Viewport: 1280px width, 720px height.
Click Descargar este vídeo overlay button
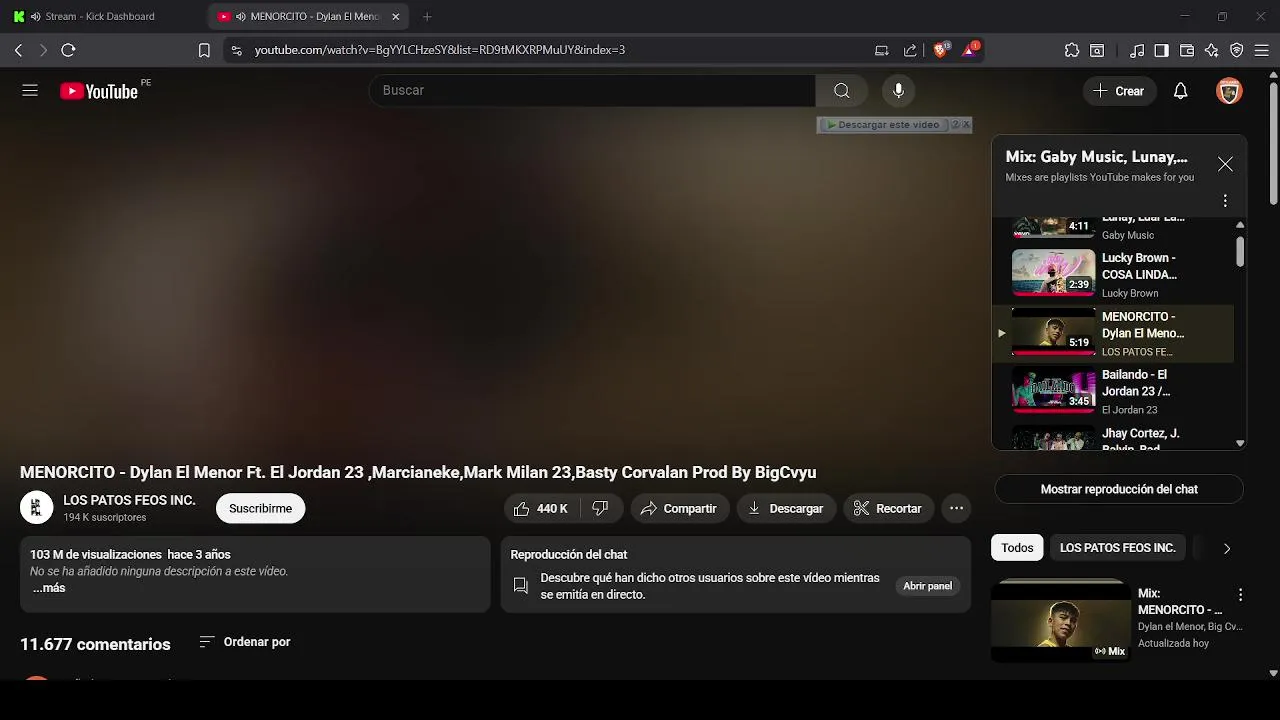[882, 125]
